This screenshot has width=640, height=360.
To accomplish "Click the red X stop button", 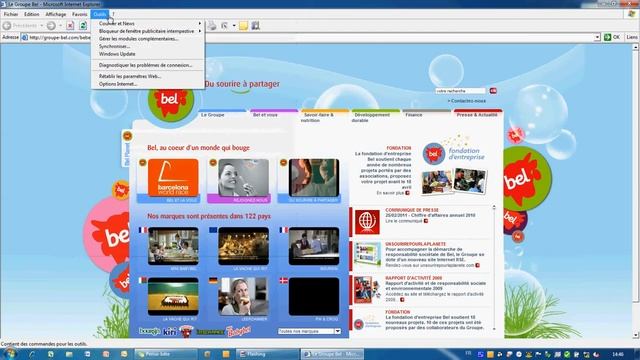I will (70, 26).
